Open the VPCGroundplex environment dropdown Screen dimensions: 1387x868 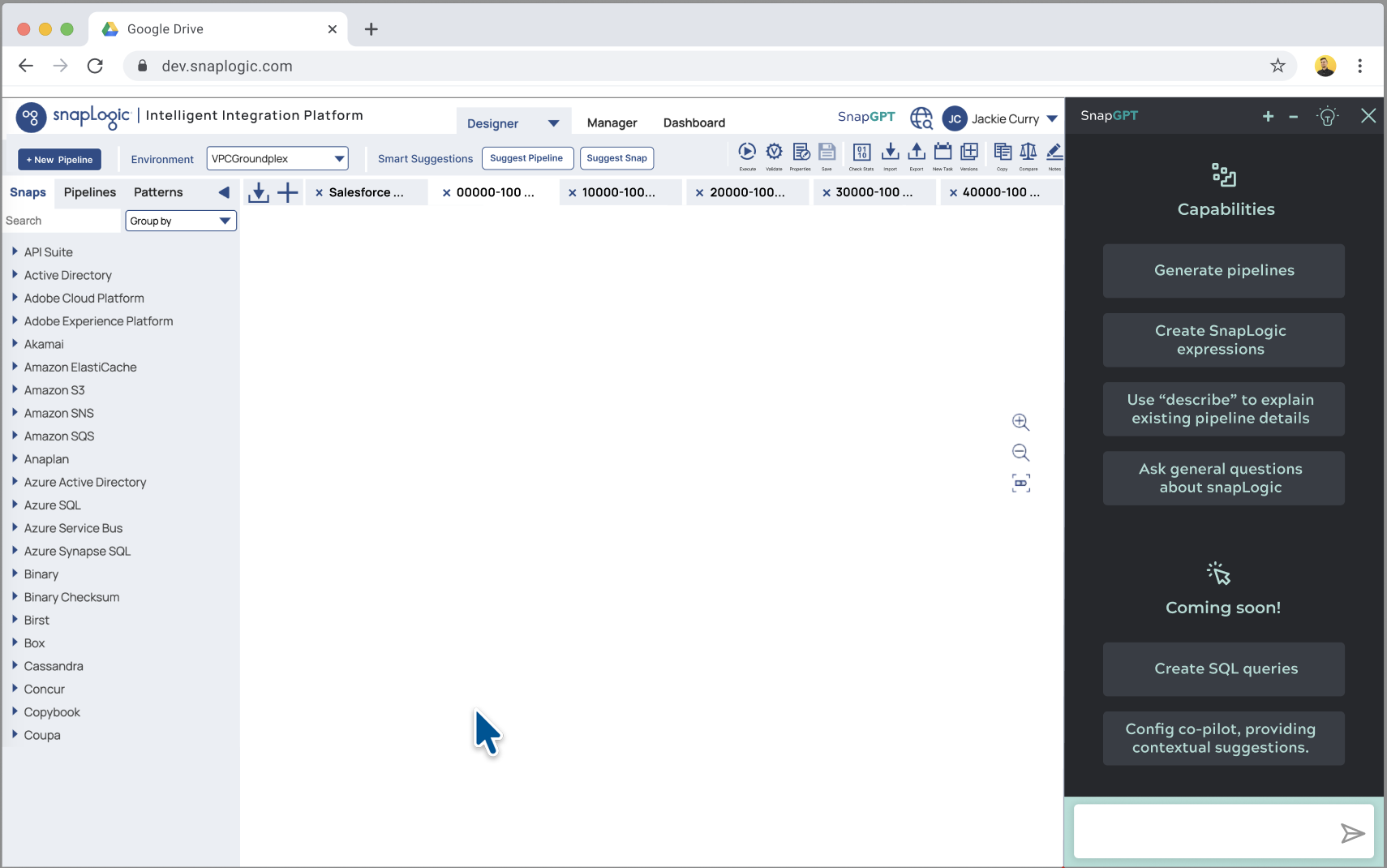(x=277, y=158)
